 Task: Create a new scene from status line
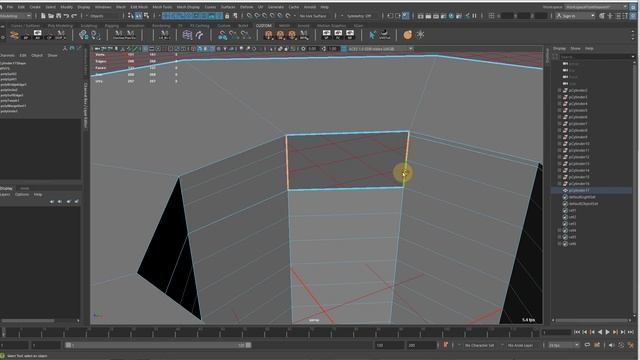pyautogui.click(x=43, y=16)
